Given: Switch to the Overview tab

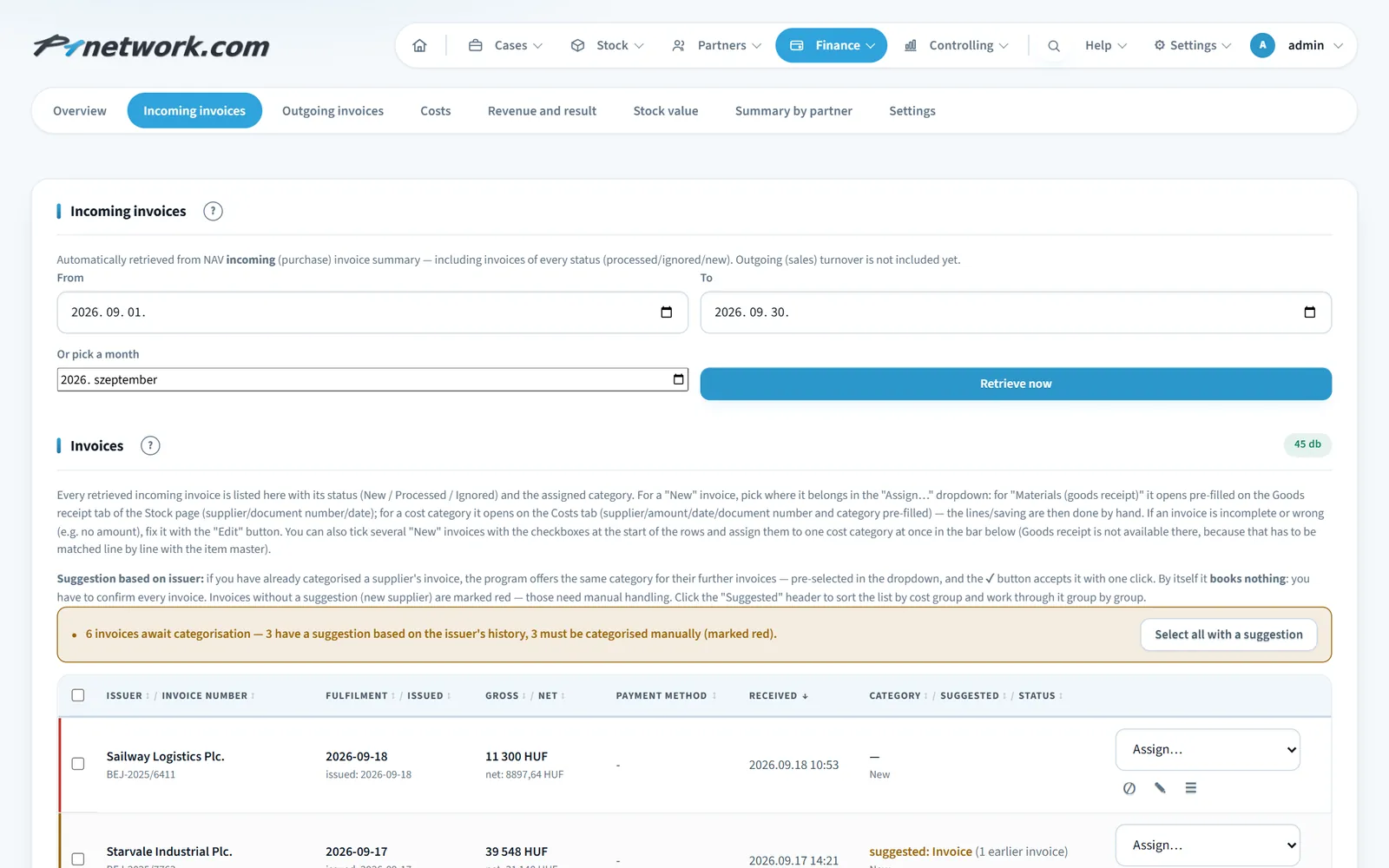Looking at the screenshot, I should (80, 111).
